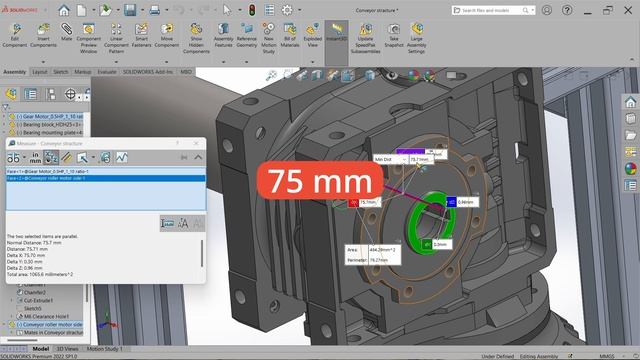This screenshot has height=360, width=640.
Task: Open the ConfigurationManager tab icon
Action: (x=51, y=94)
